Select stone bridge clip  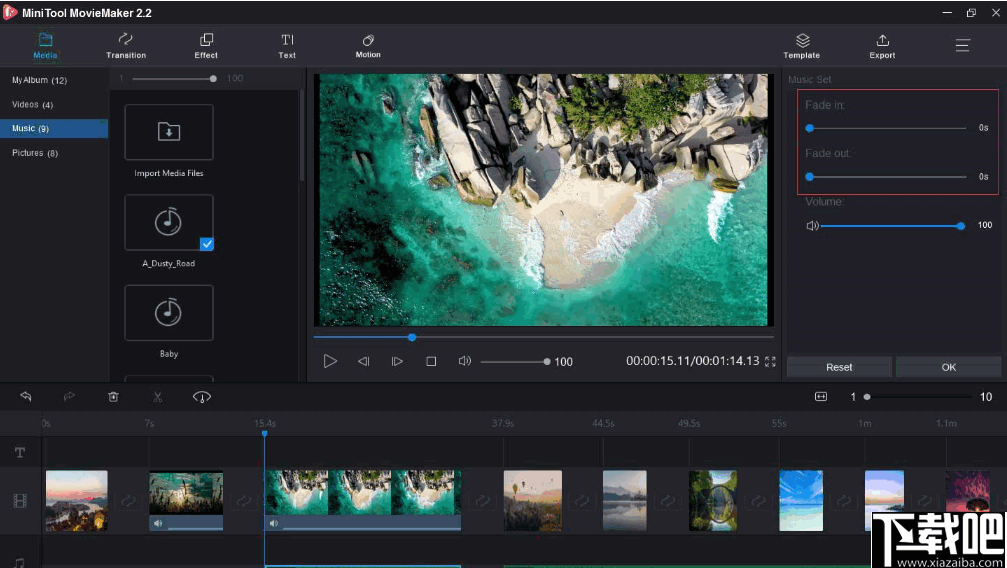[713, 501]
